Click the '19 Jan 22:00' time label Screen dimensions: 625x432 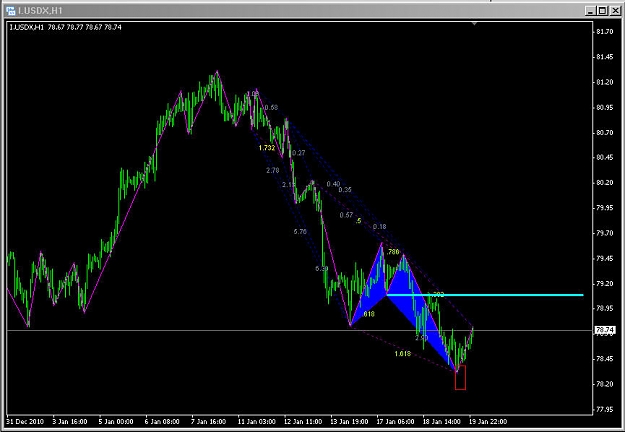click(x=488, y=421)
